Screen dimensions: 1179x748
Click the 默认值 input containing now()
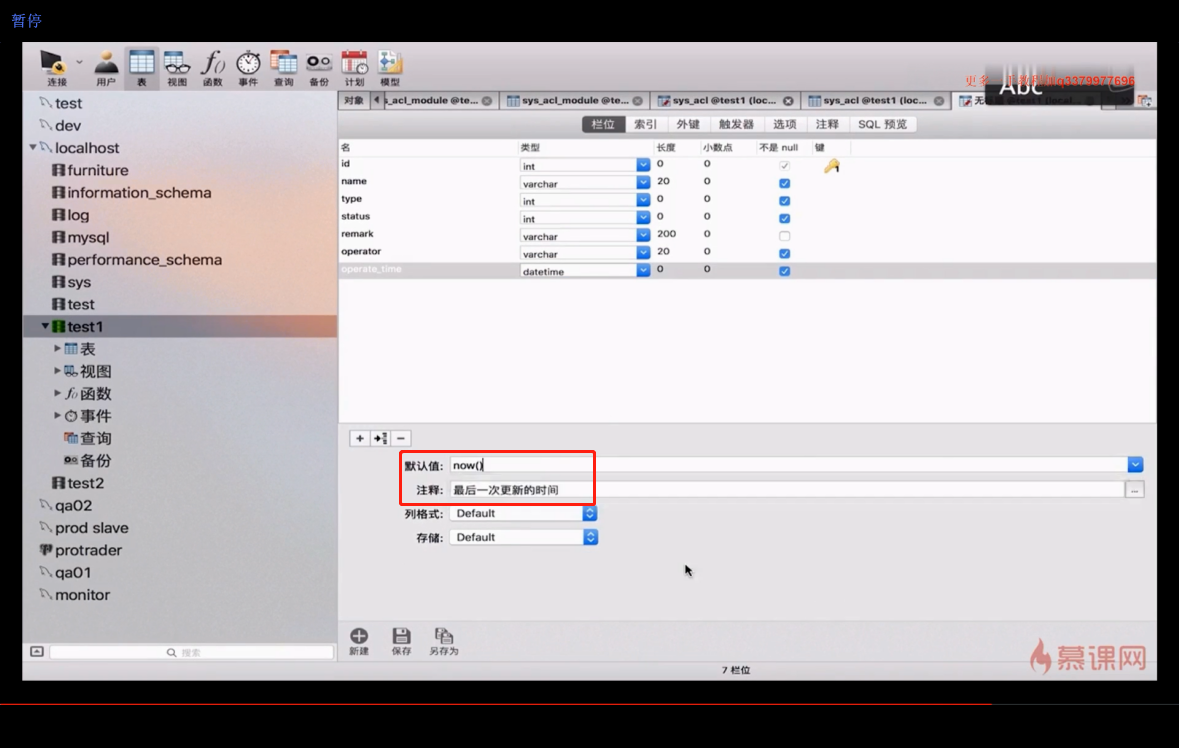click(x=788, y=465)
